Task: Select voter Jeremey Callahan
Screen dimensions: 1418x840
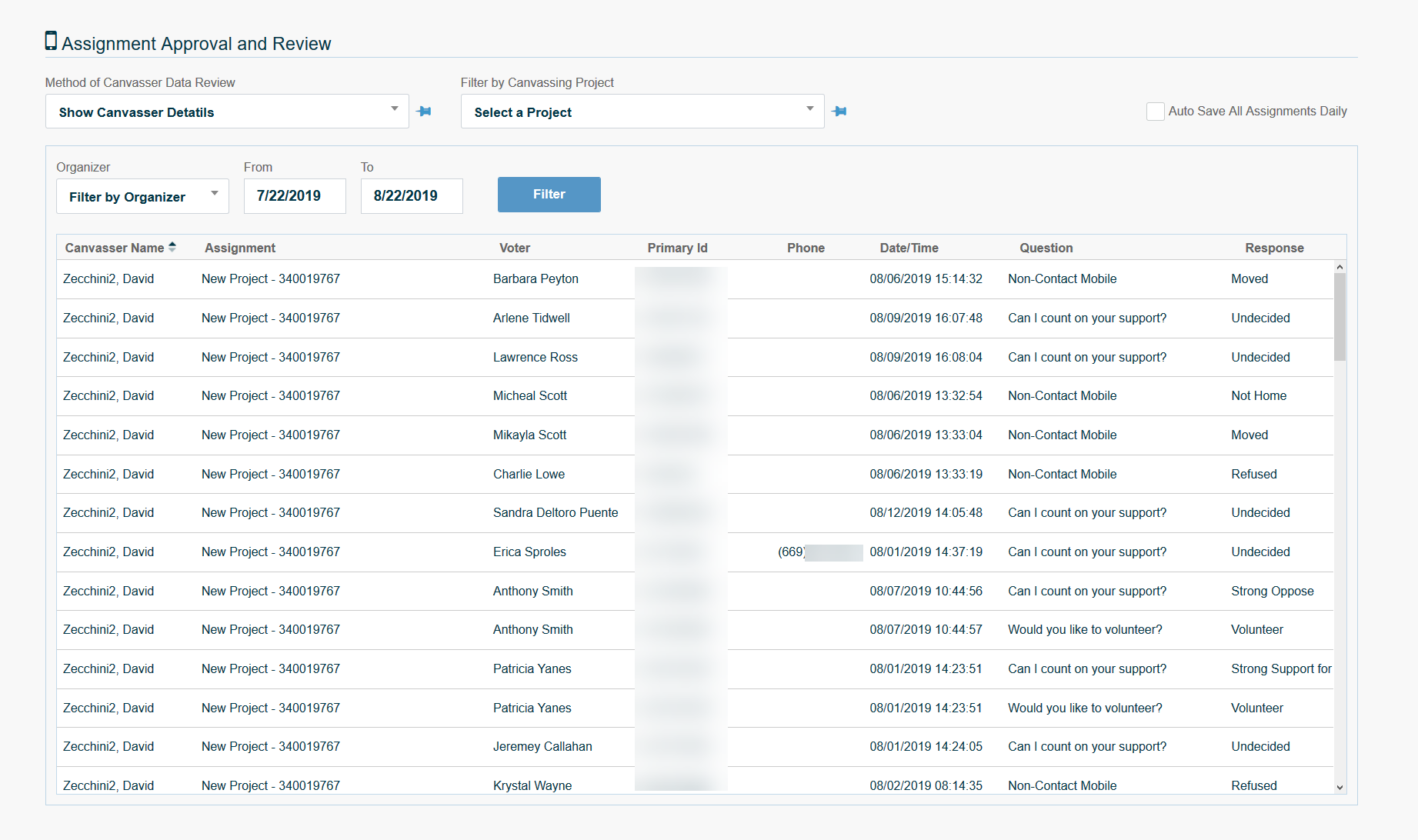Action: [542, 746]
